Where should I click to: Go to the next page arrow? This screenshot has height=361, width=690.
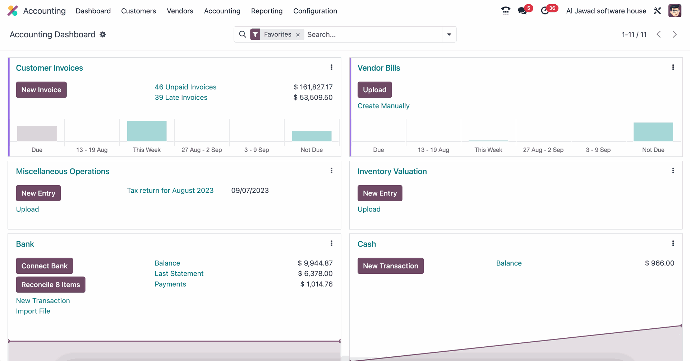click(675, 34)
